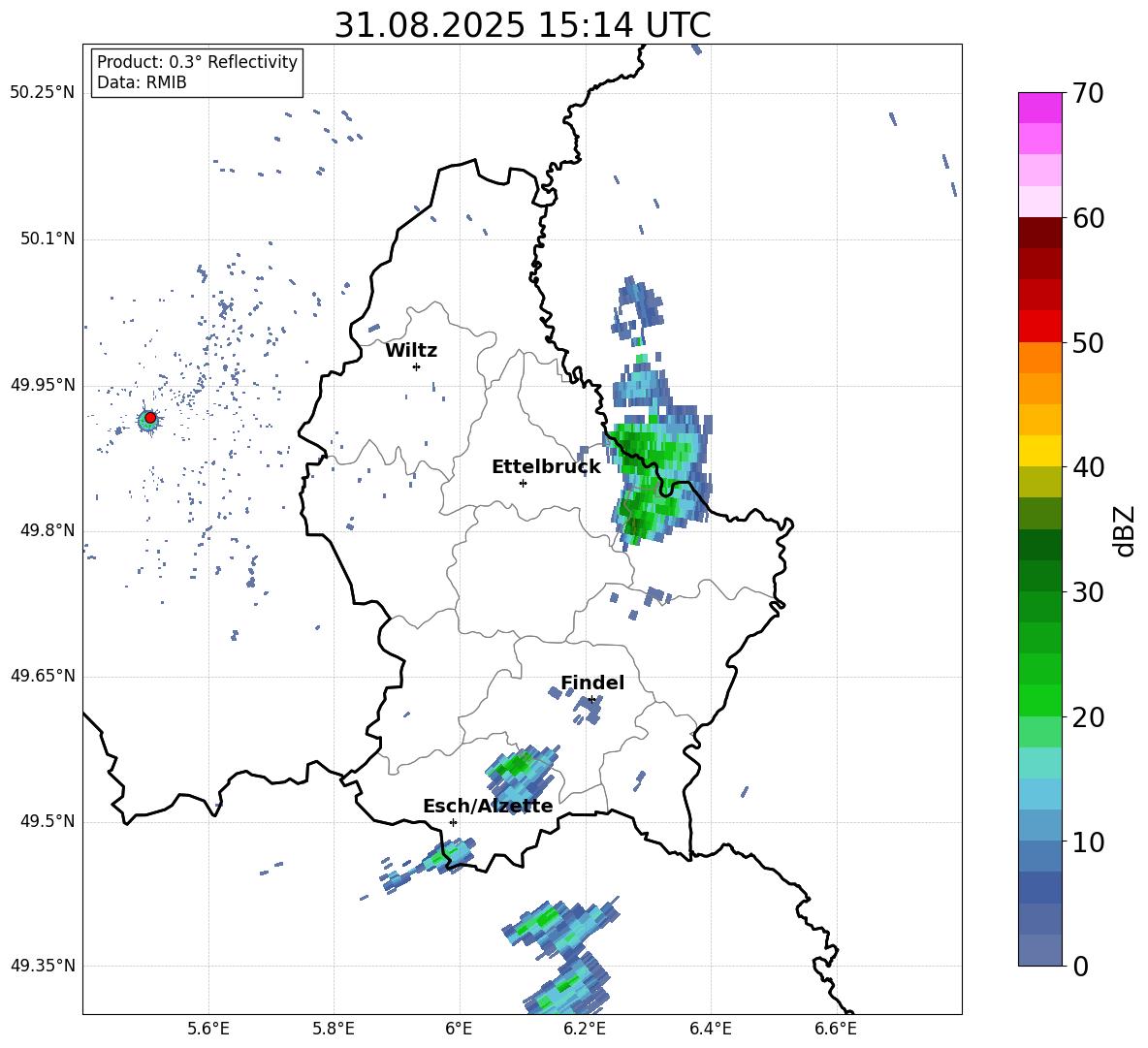Click the 'Product: 0.3° Reflectivity' text

[197, 61]
